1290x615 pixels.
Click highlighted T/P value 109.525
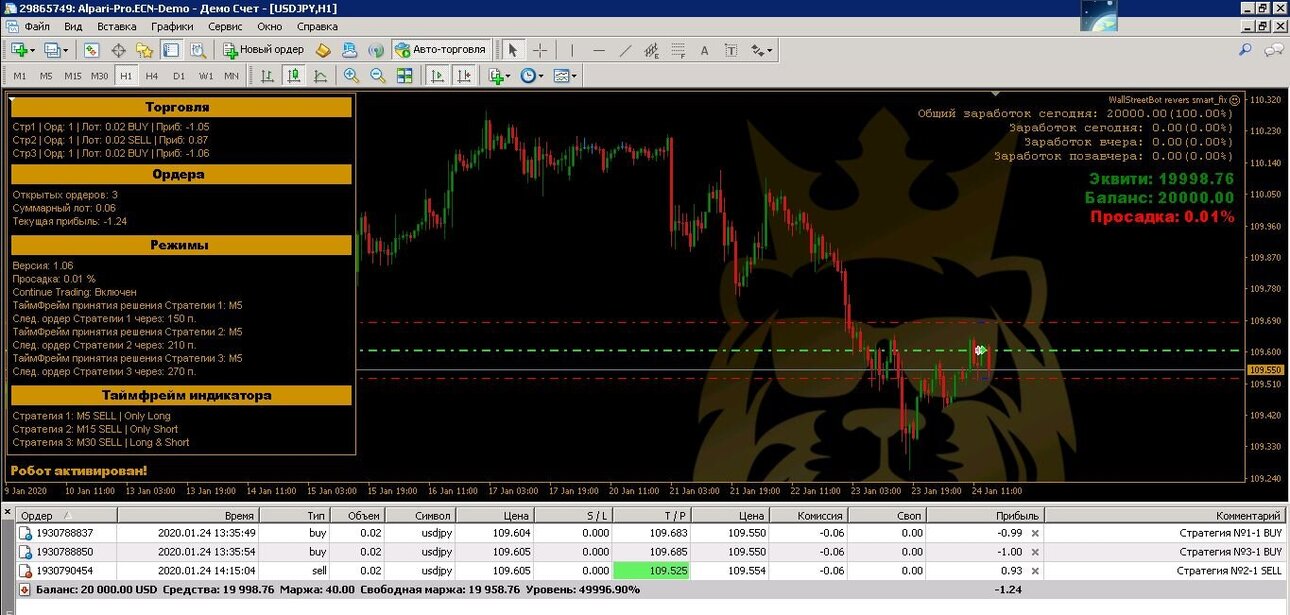point(652,570)
